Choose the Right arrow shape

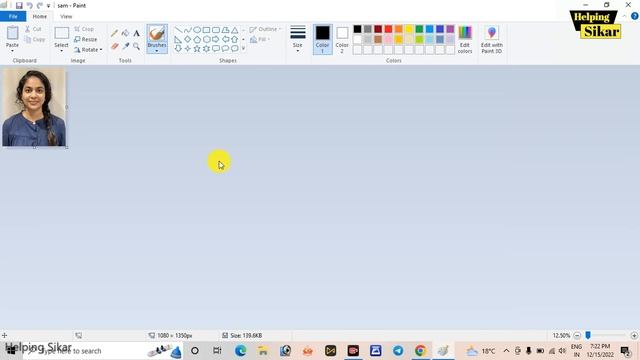click(216, 39)
